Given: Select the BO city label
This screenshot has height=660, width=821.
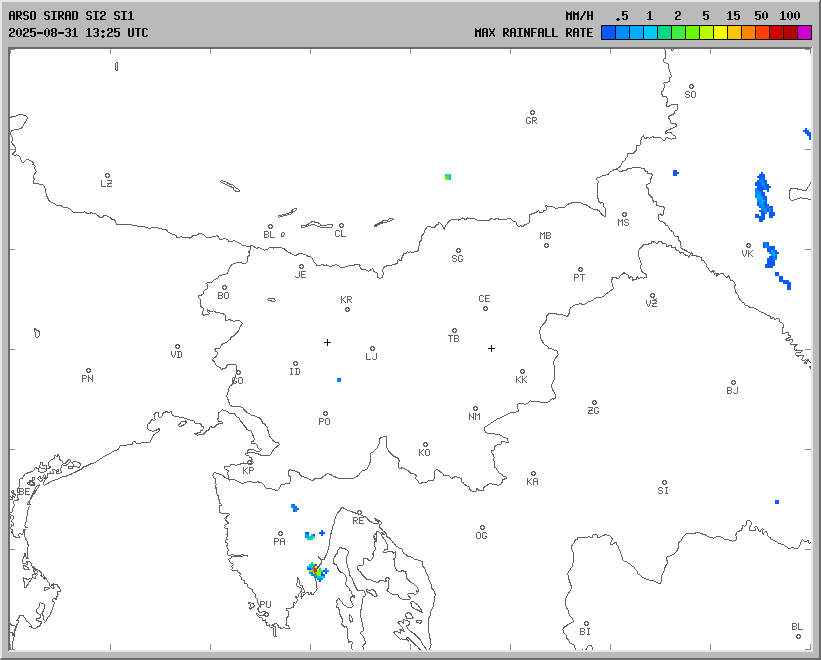Looking at the screenshot, I should tap(224, 296).
